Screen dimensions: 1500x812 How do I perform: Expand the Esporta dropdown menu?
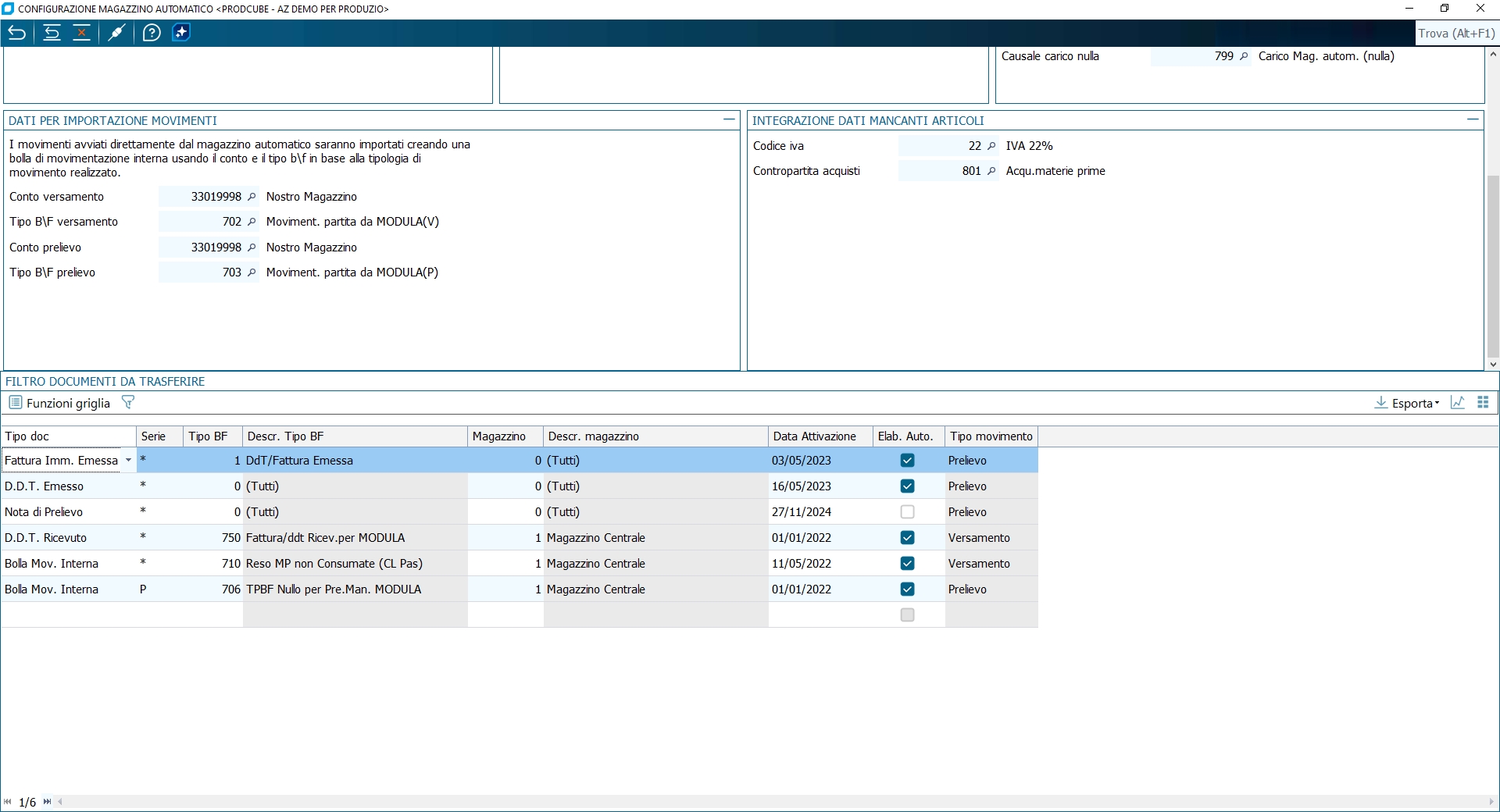click(1437, 404)
